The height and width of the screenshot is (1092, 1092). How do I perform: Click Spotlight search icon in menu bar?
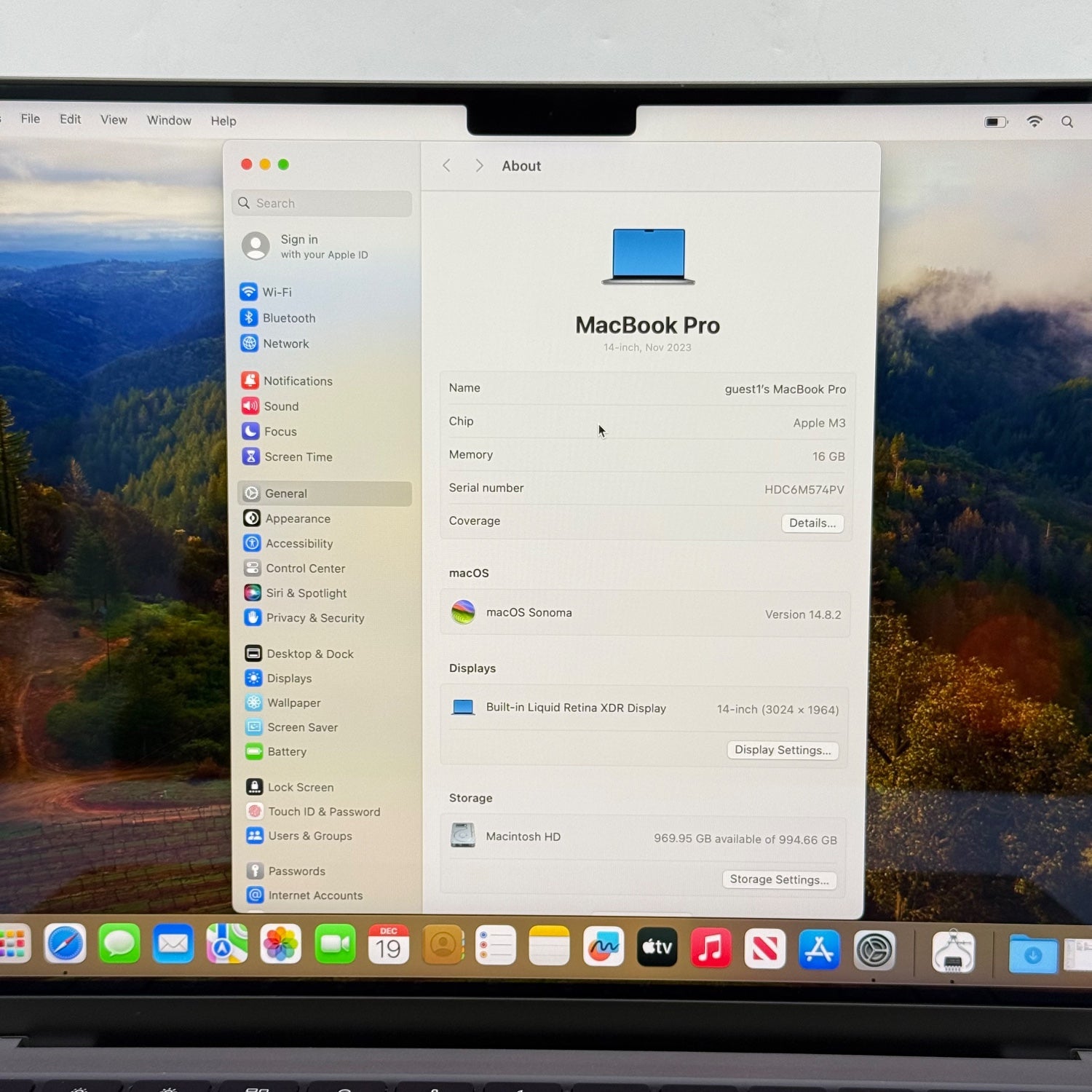[1067, 122]
